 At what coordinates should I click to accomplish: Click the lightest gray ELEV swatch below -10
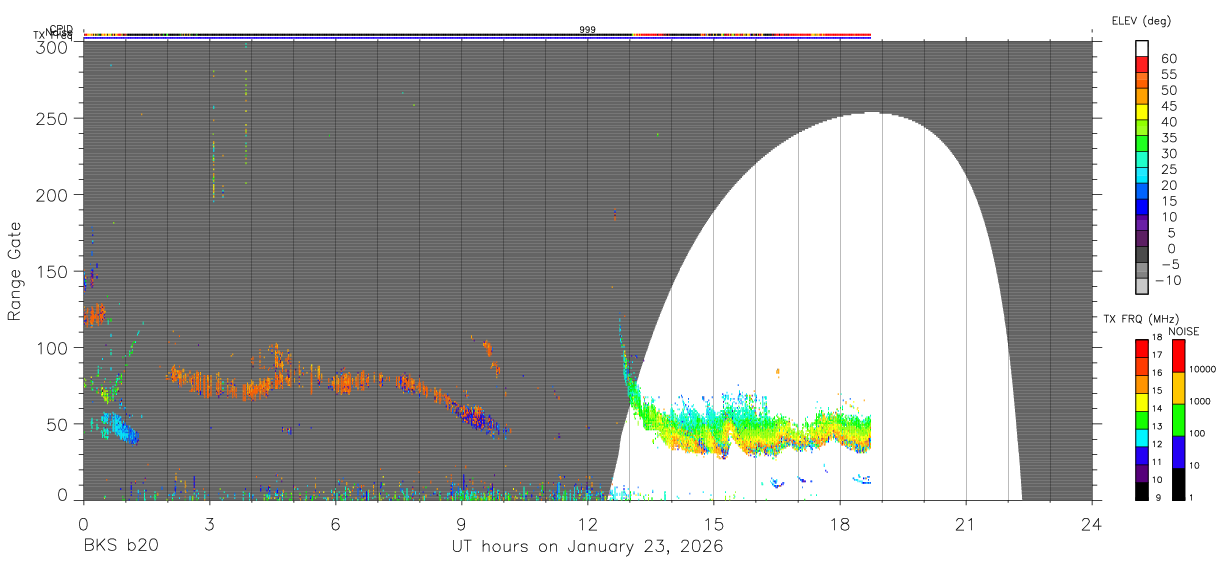tap(1142, 288)
